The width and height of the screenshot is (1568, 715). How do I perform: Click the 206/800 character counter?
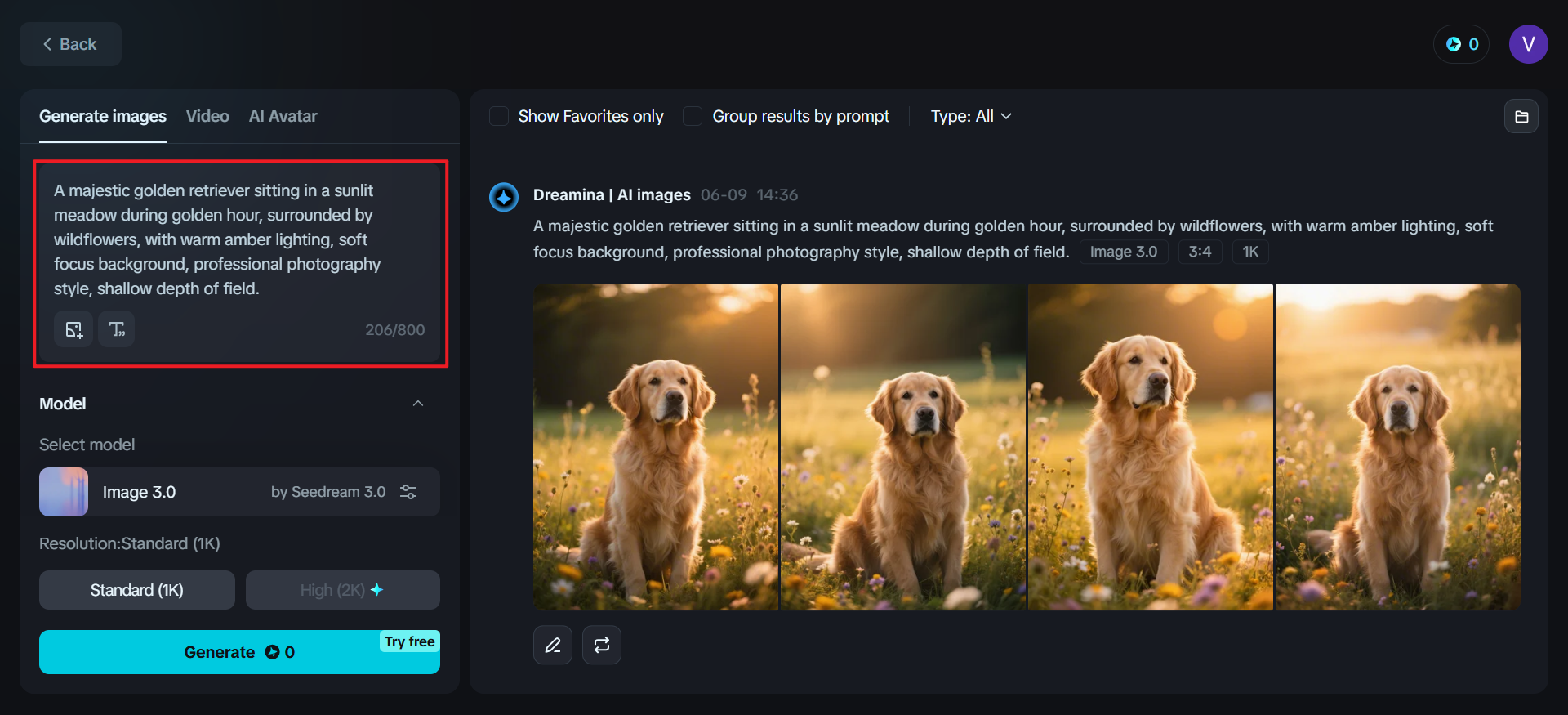pos(395,330)
